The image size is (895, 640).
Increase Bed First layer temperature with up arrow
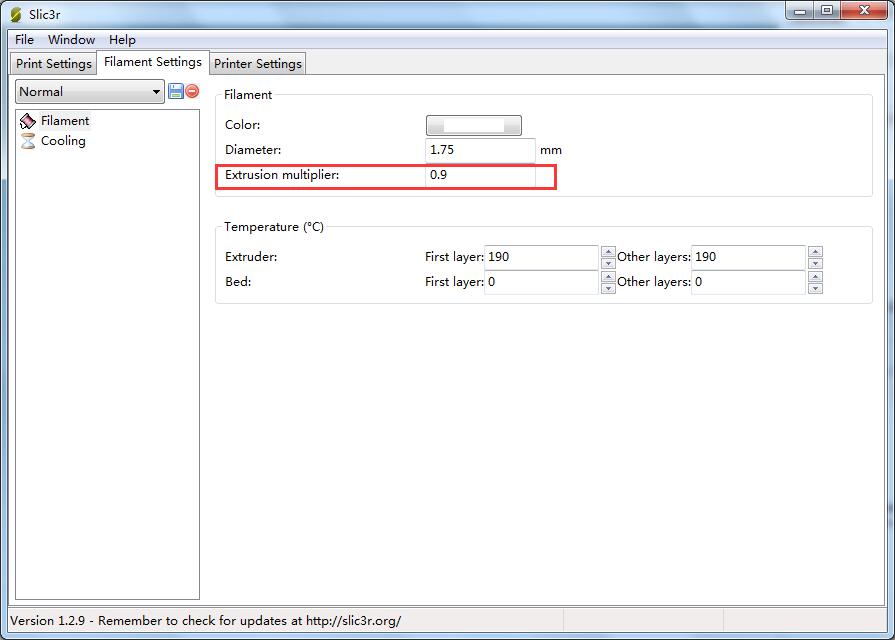[x=608, y=277]
